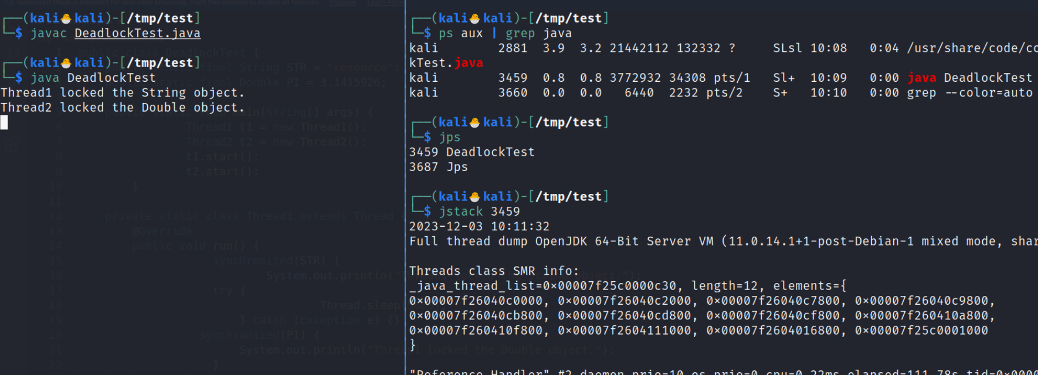Click PID 3660 in the ps output

[x=512, y=93]
